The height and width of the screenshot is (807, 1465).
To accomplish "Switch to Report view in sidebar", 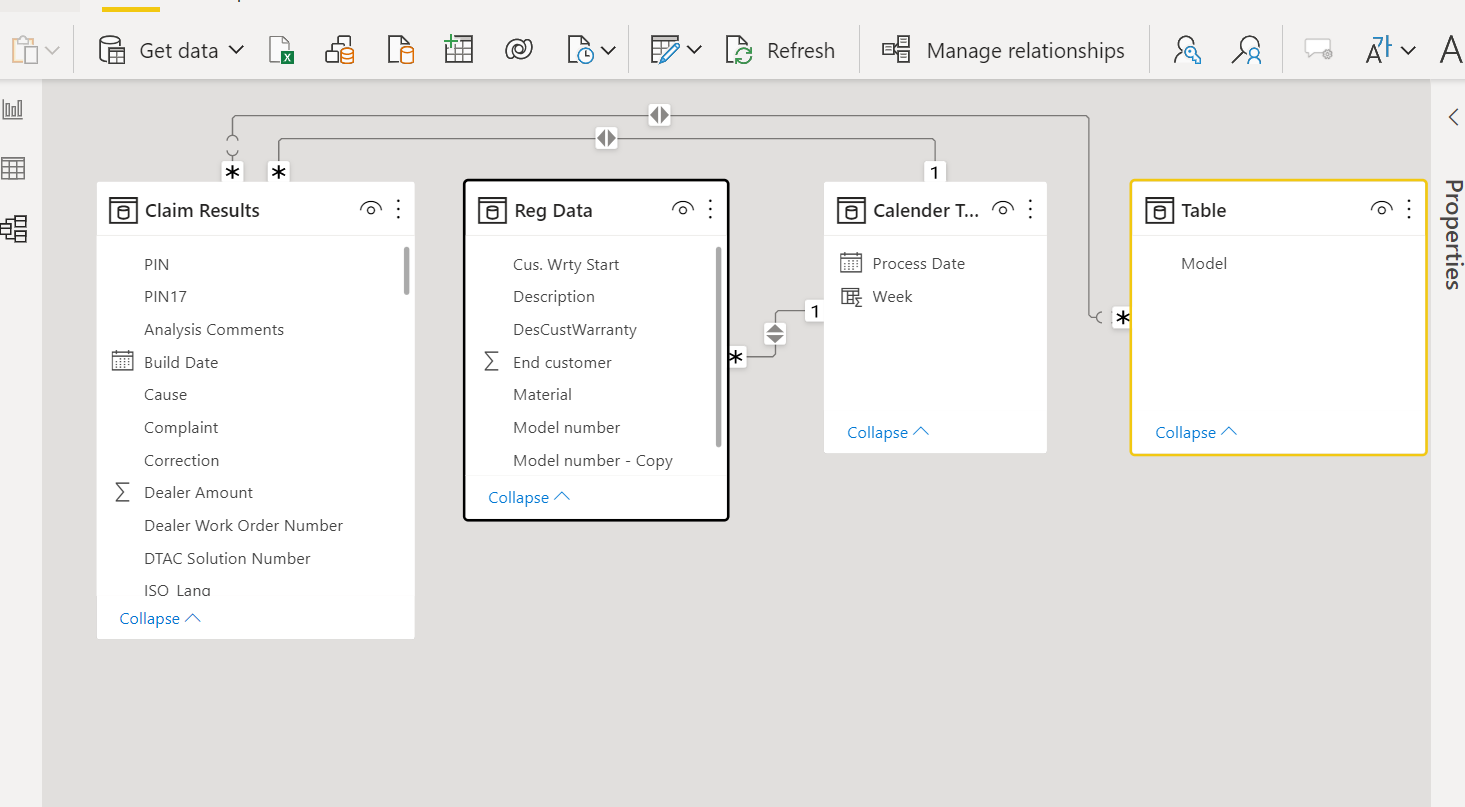I will (14, 109).
